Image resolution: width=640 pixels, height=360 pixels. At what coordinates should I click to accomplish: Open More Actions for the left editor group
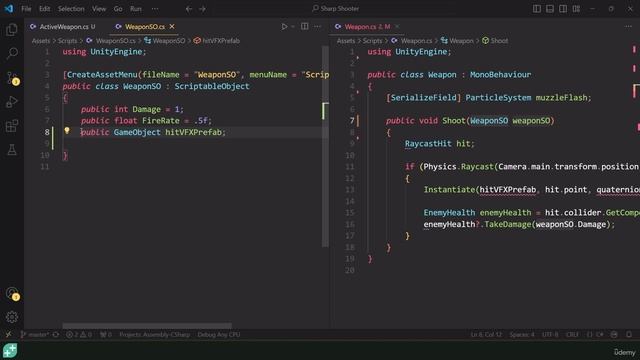tap(317, 27)
